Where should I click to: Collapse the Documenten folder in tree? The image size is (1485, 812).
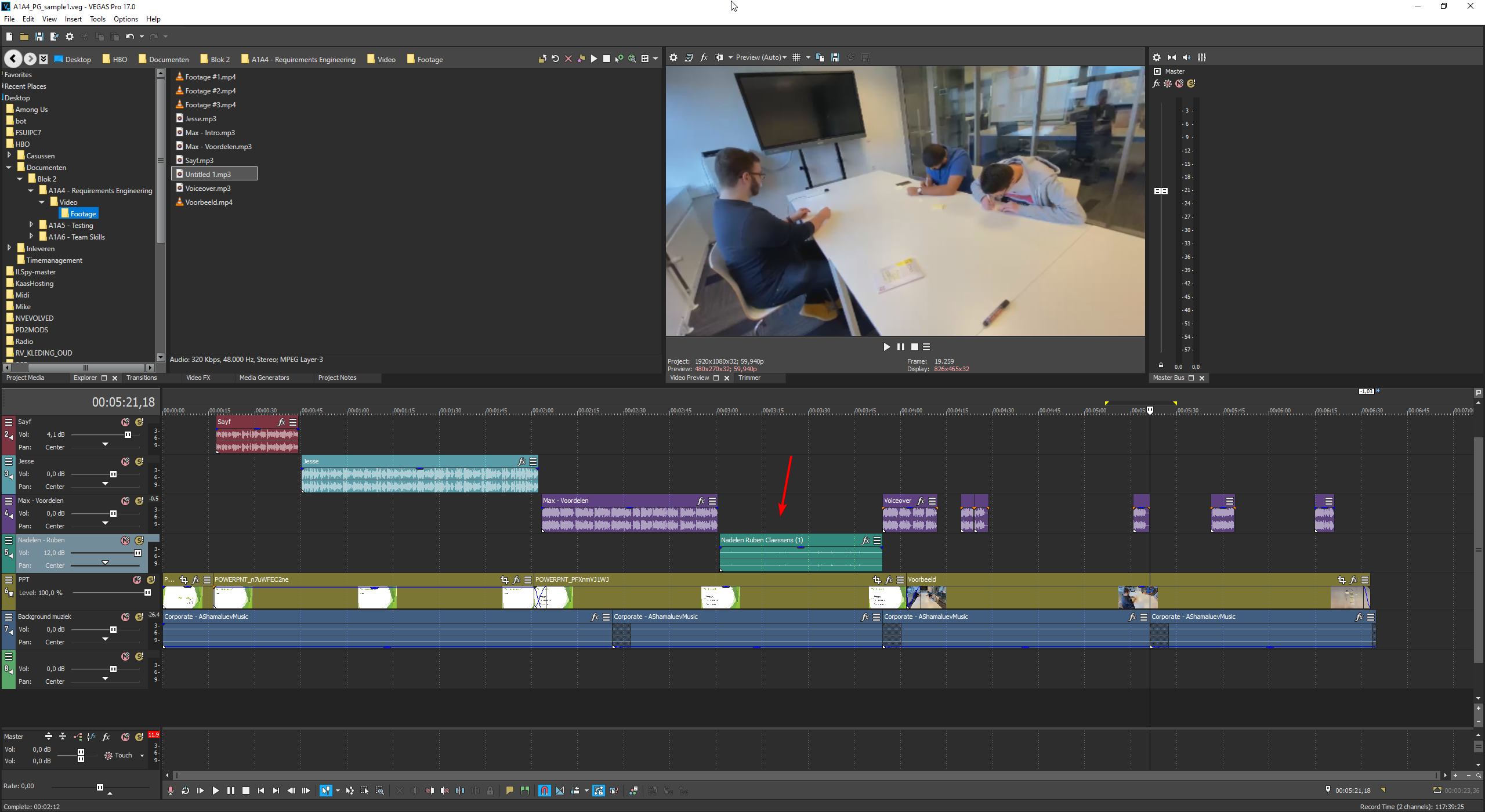pos(9,168)
